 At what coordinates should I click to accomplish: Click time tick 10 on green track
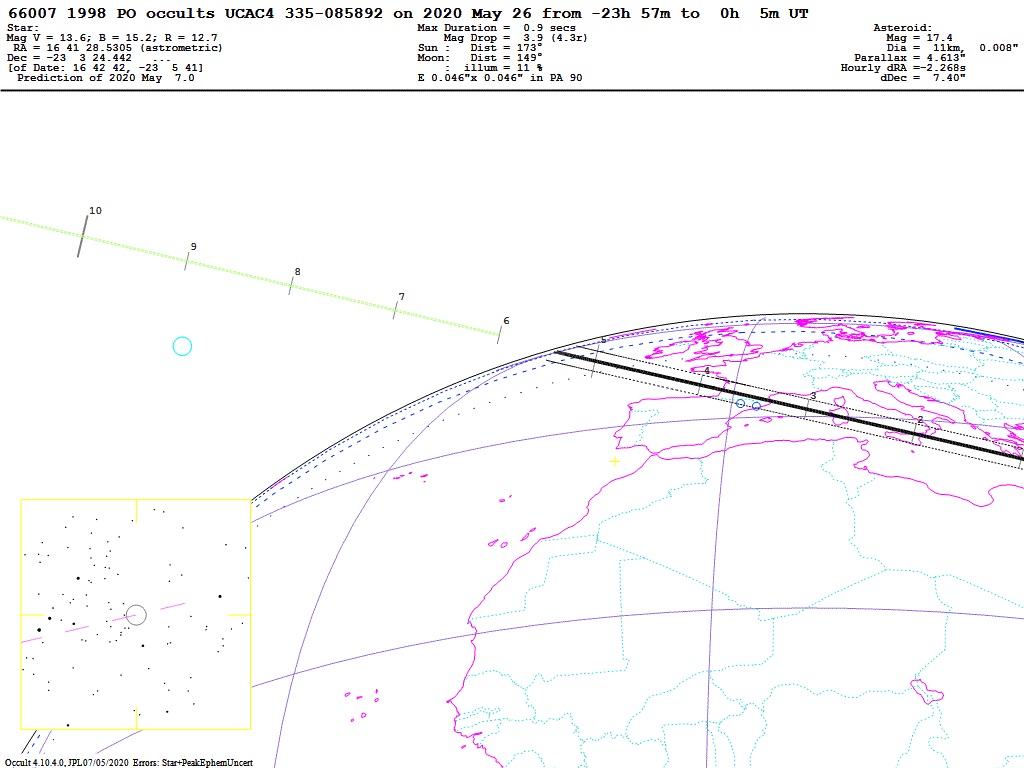(83, 234)
